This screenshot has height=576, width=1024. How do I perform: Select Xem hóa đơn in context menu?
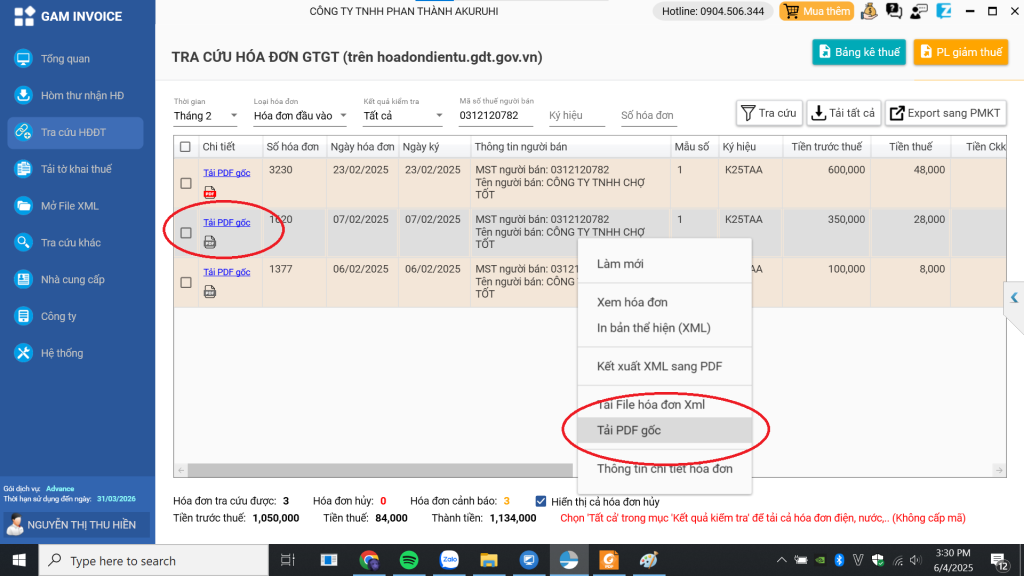point(665,302)
